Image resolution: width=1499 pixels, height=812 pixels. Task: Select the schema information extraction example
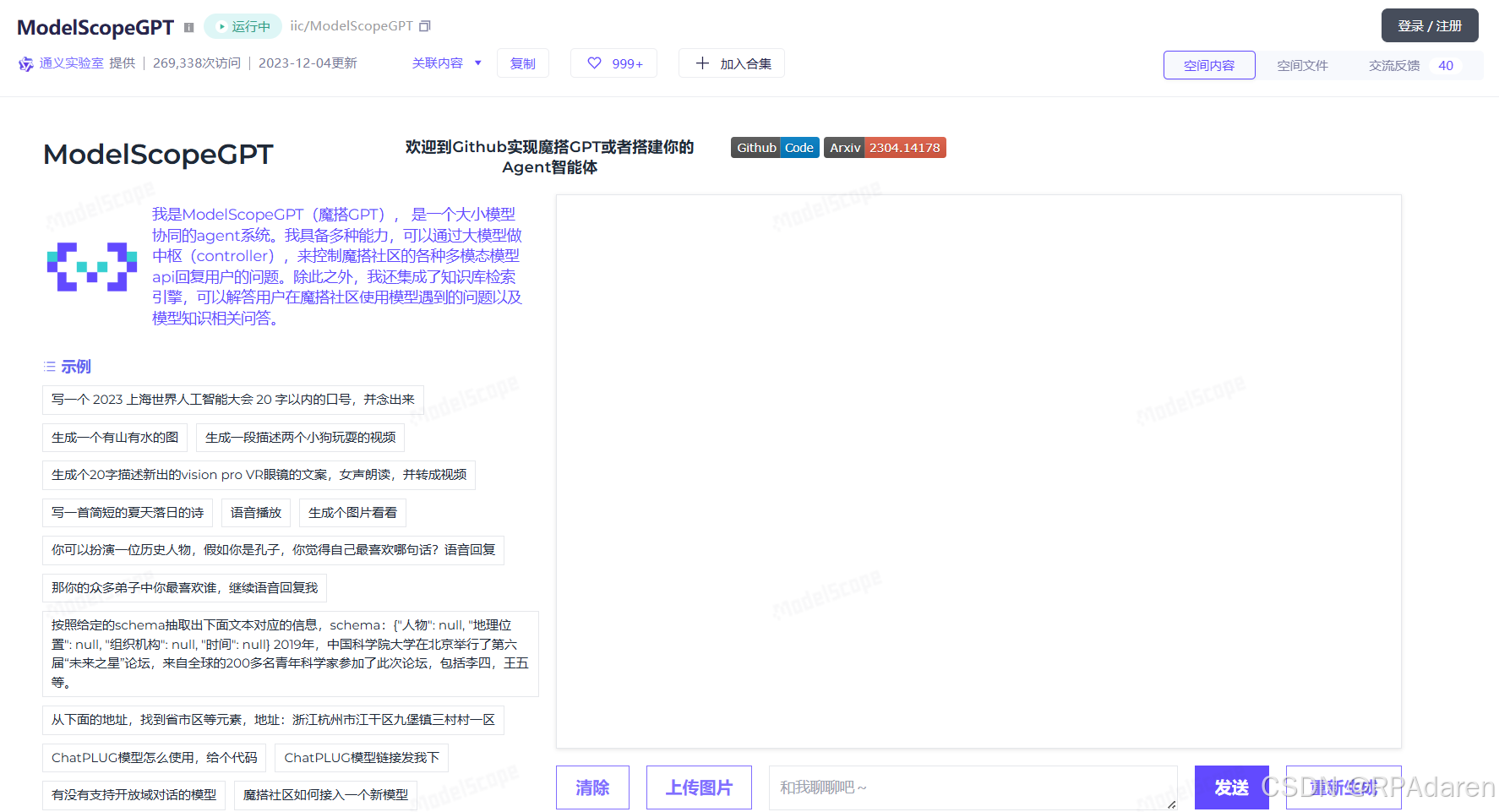click(x=291, y=654)
